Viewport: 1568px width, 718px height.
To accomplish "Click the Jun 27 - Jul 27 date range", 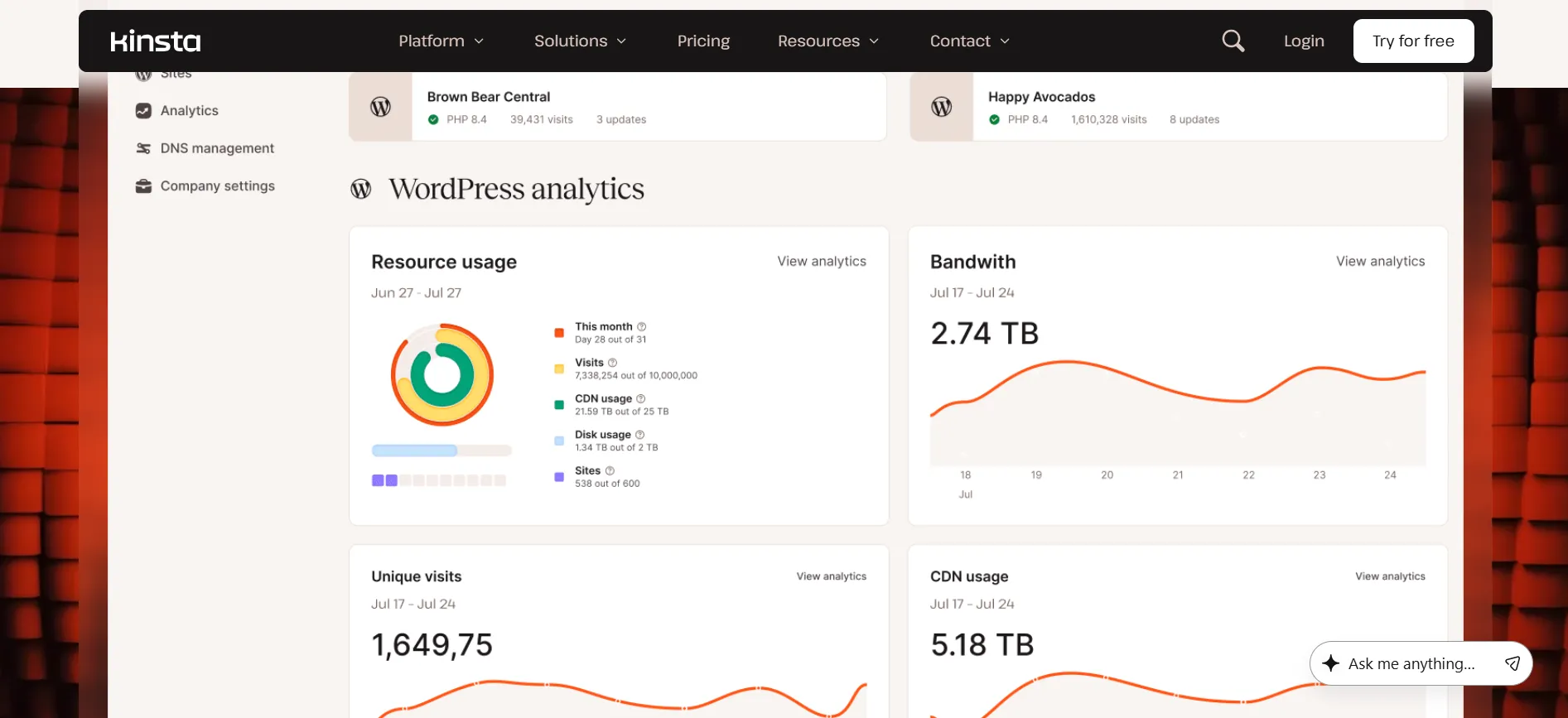I will point(416,293).
